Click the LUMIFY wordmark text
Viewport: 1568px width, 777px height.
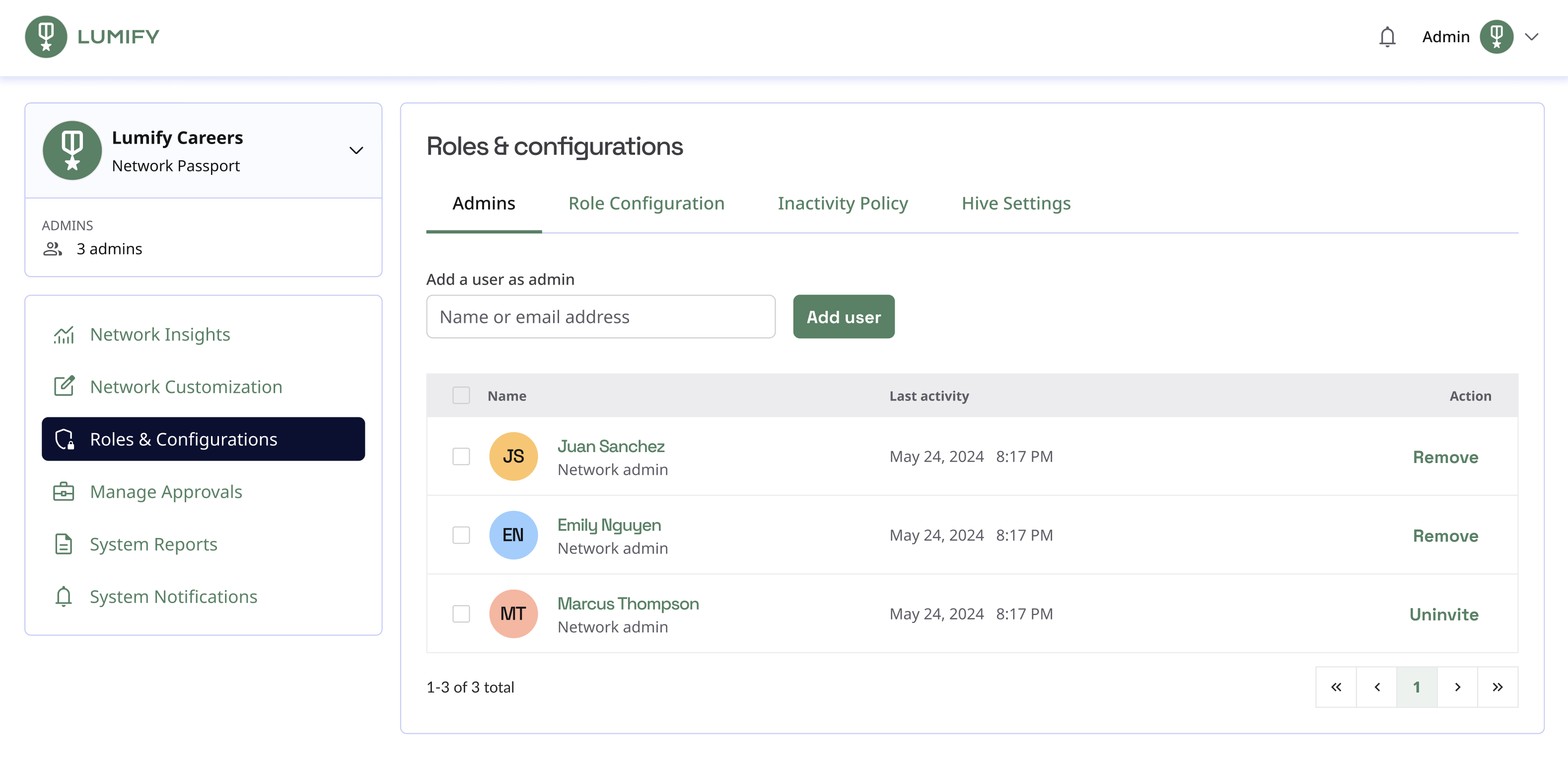point(118,37)
